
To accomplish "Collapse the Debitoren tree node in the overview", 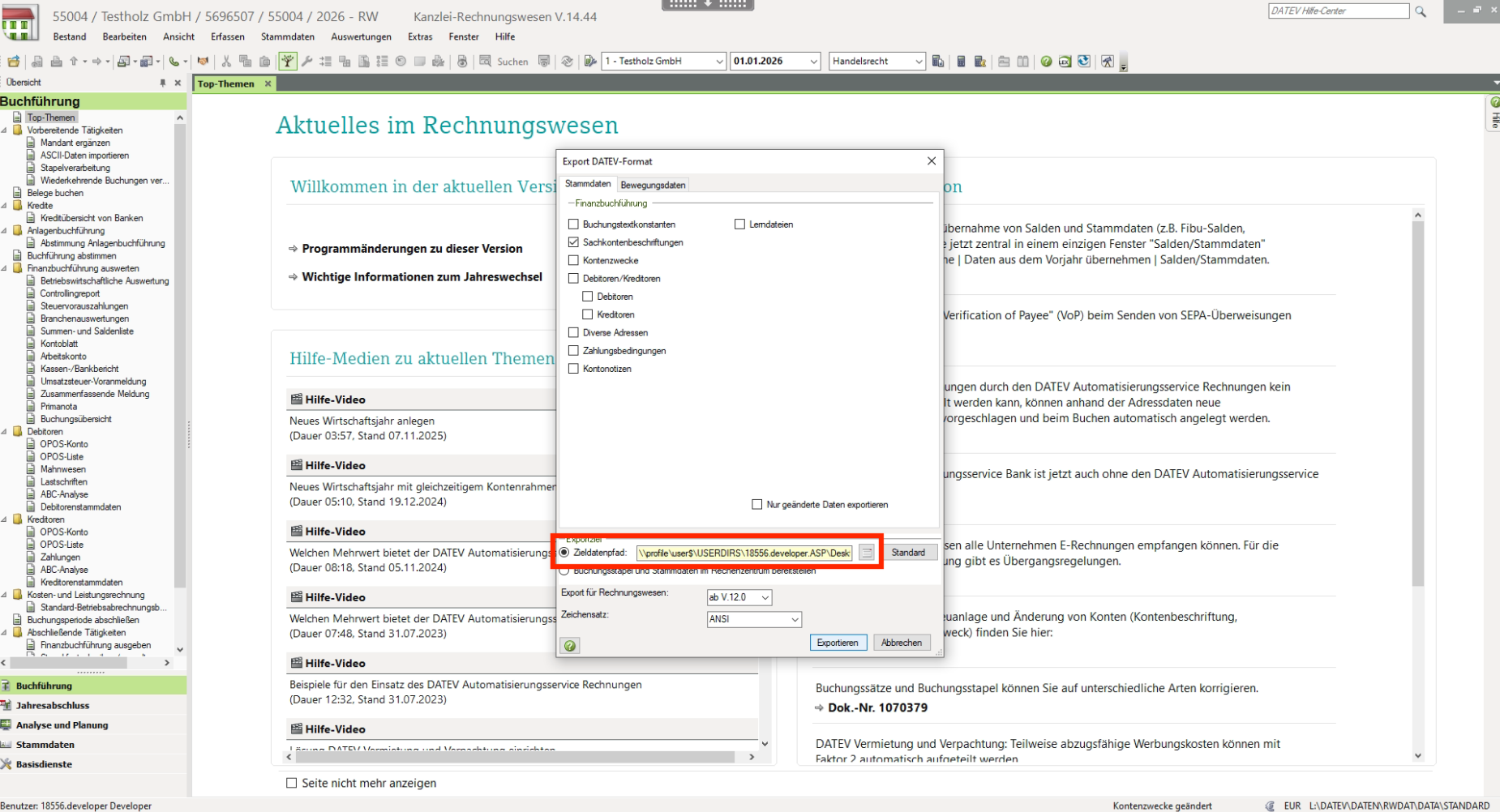I will (x=5, y=432).
